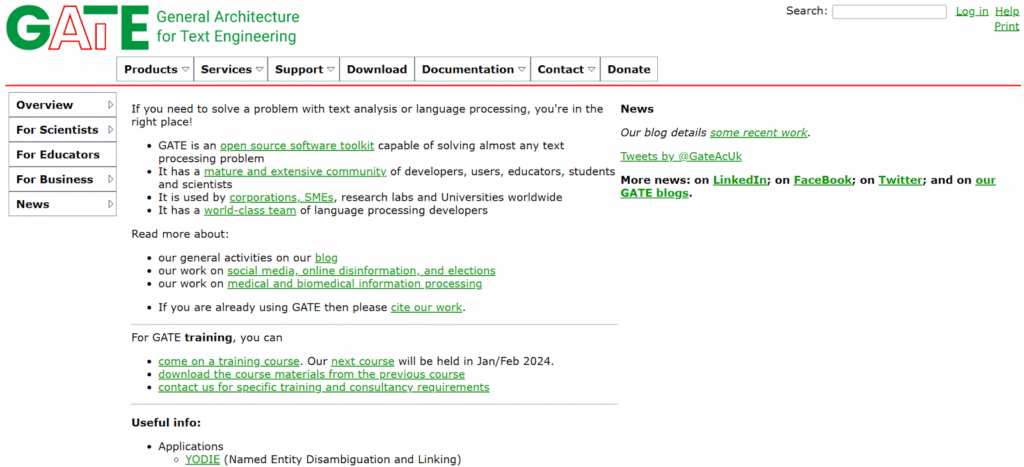
Task: Open the some recent work blog link
Action: click(x=759, y=133)
